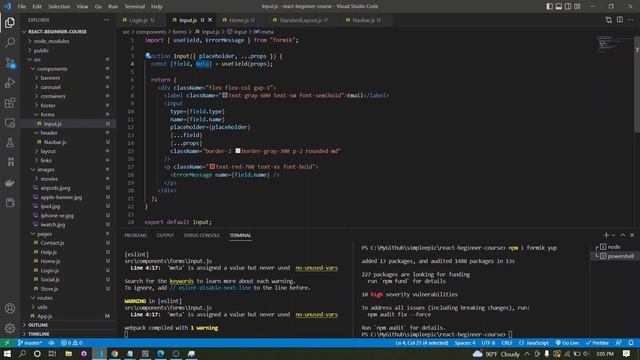Open the Manage gear icon
Screen dimensions: 640x360
[10, 328]
